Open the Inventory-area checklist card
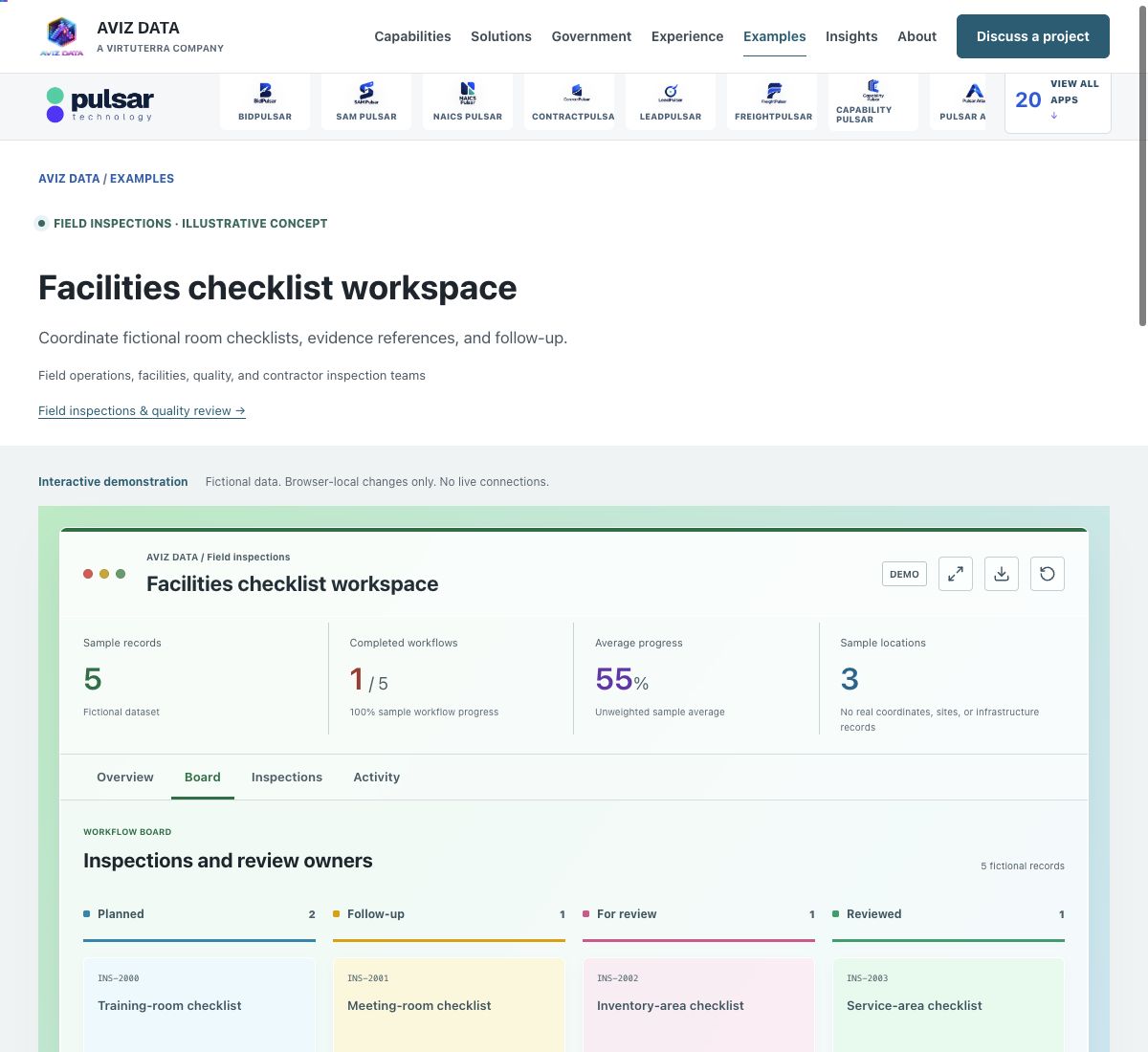 click(x=698, y=1005)
